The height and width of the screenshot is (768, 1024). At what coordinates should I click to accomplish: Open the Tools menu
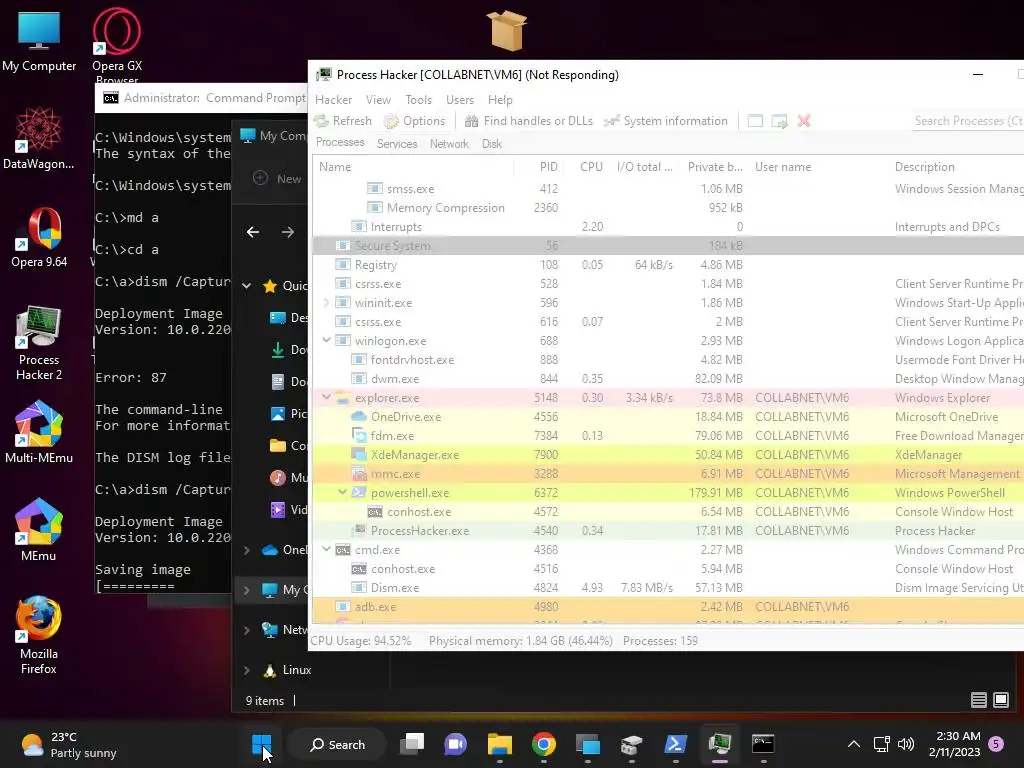coord(418,100)
